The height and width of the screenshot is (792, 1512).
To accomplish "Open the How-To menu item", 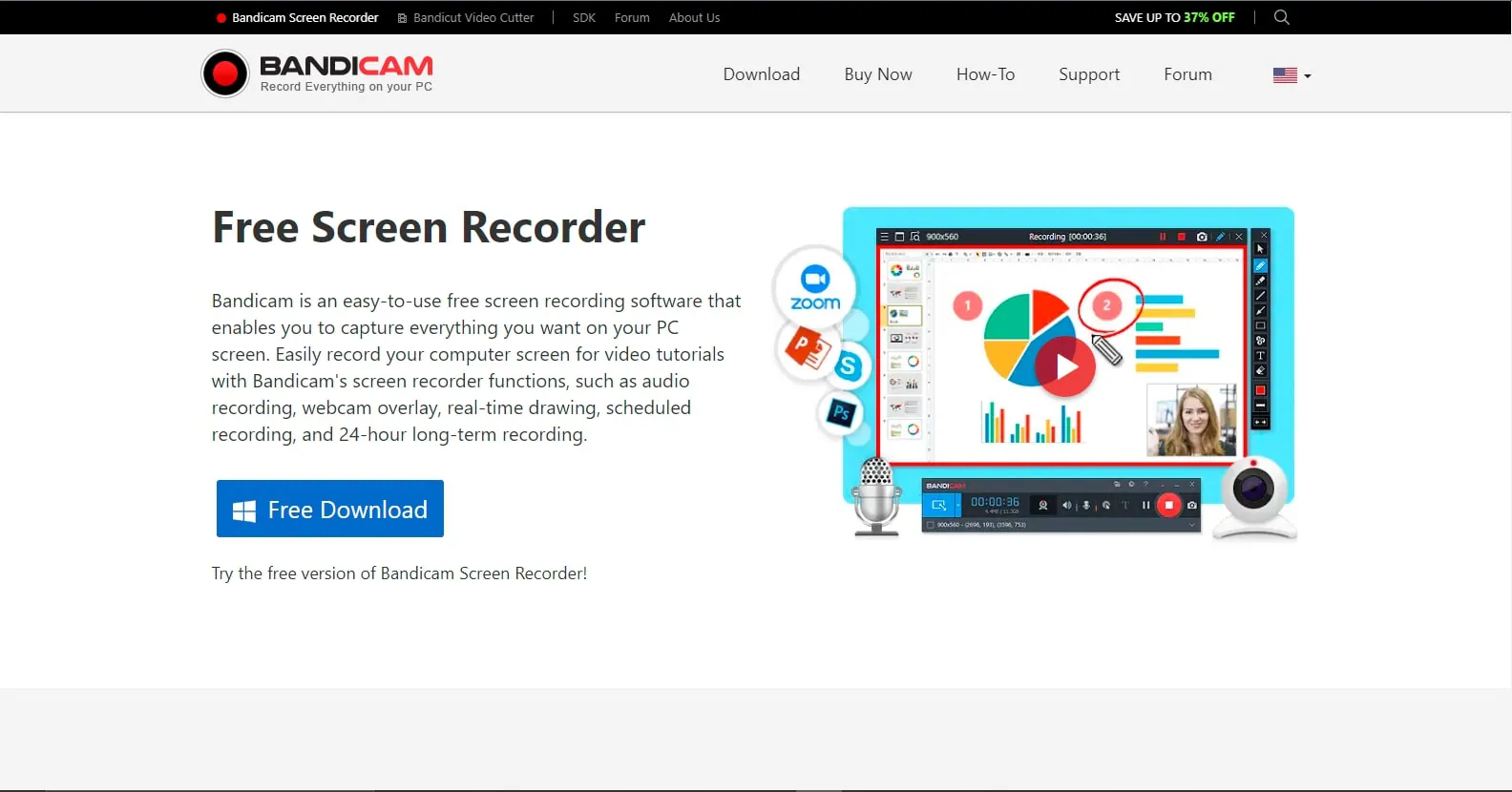I will 985,74.
